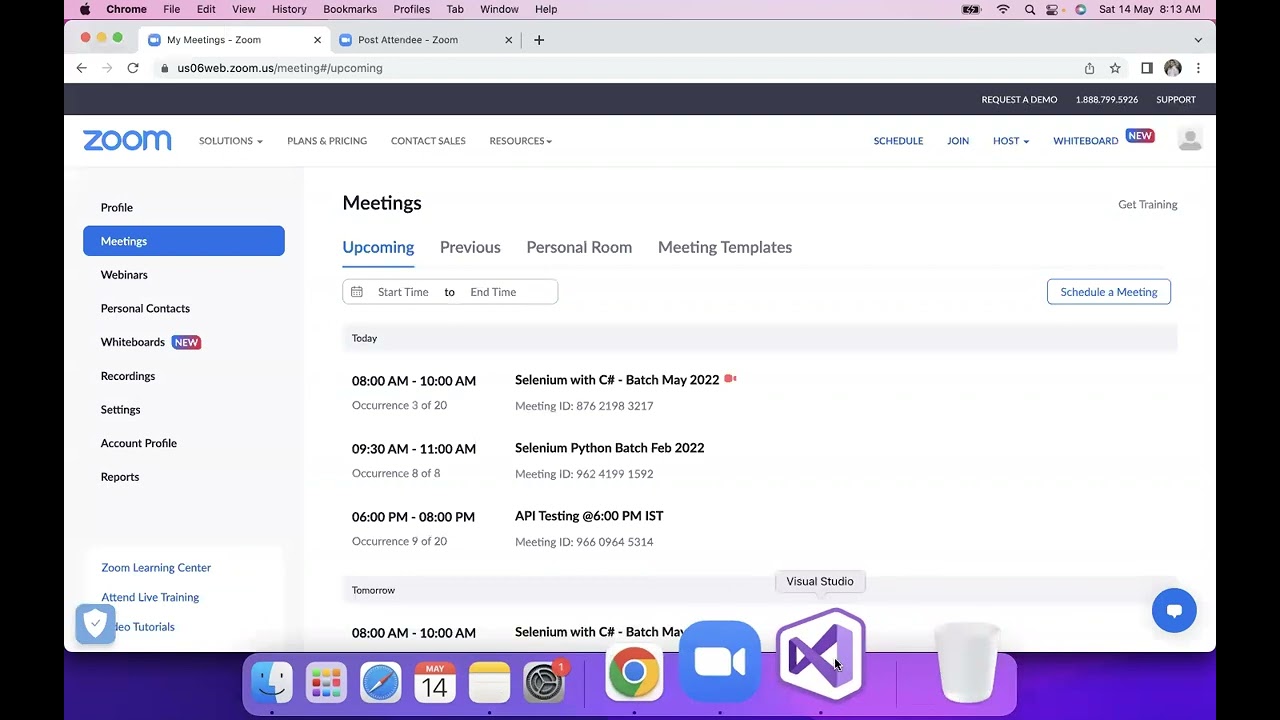This screenshot has height=720, width=1280.
Task: Open the Schedule link in the header
Action: tap(898, 141)
